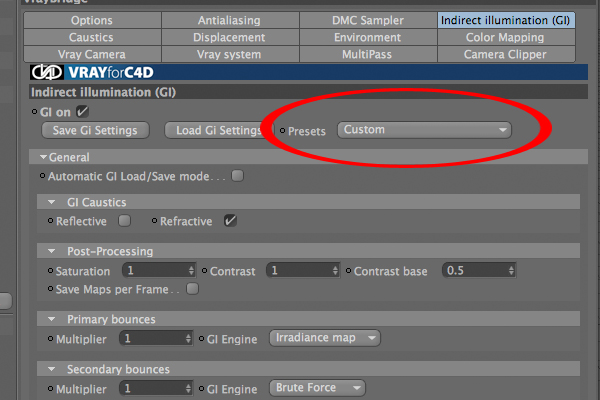Go to the Color Mapping tab
Screen dimensions: 600x400
pos(506,37)
